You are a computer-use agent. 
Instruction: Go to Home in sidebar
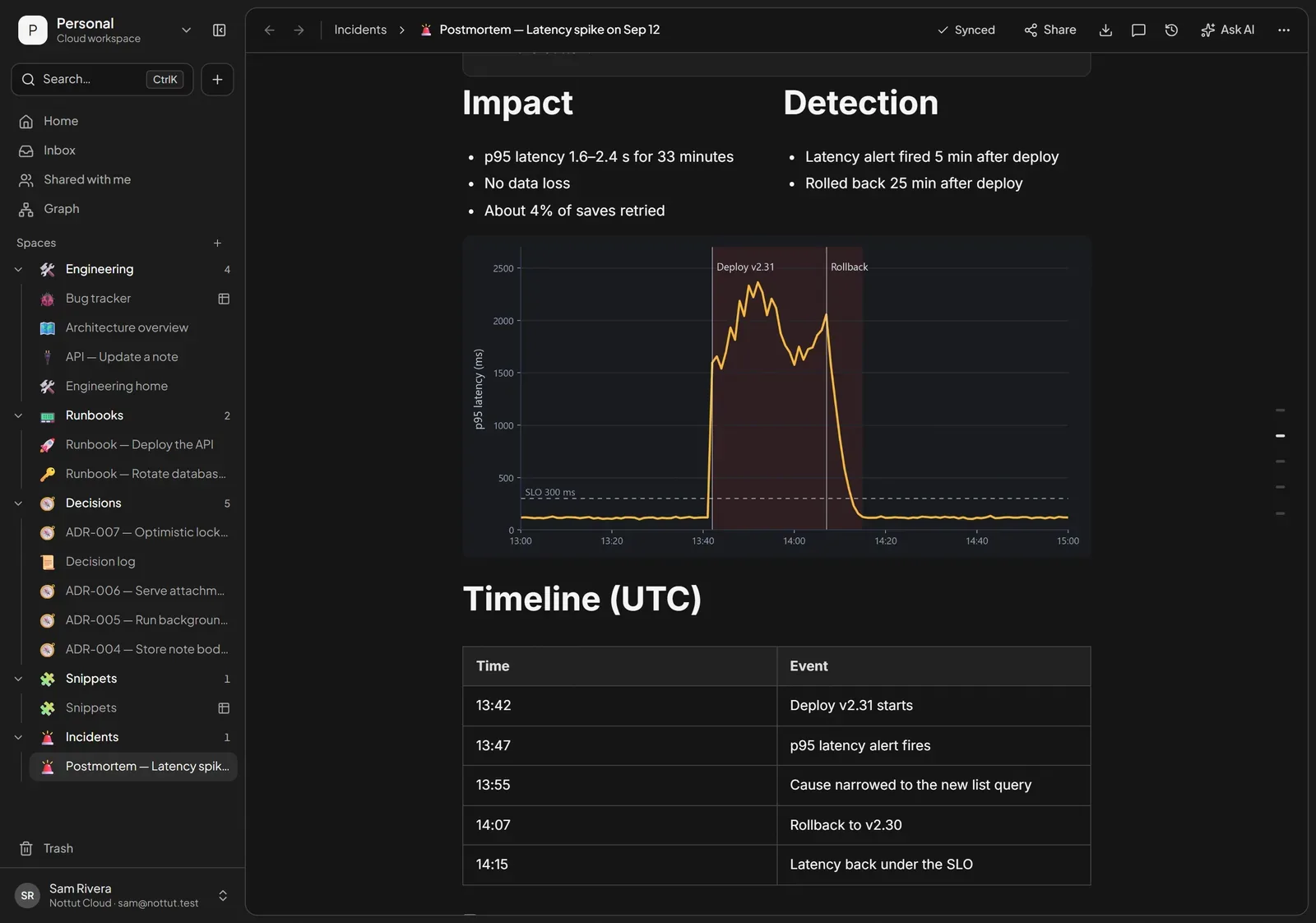point(123,121)
